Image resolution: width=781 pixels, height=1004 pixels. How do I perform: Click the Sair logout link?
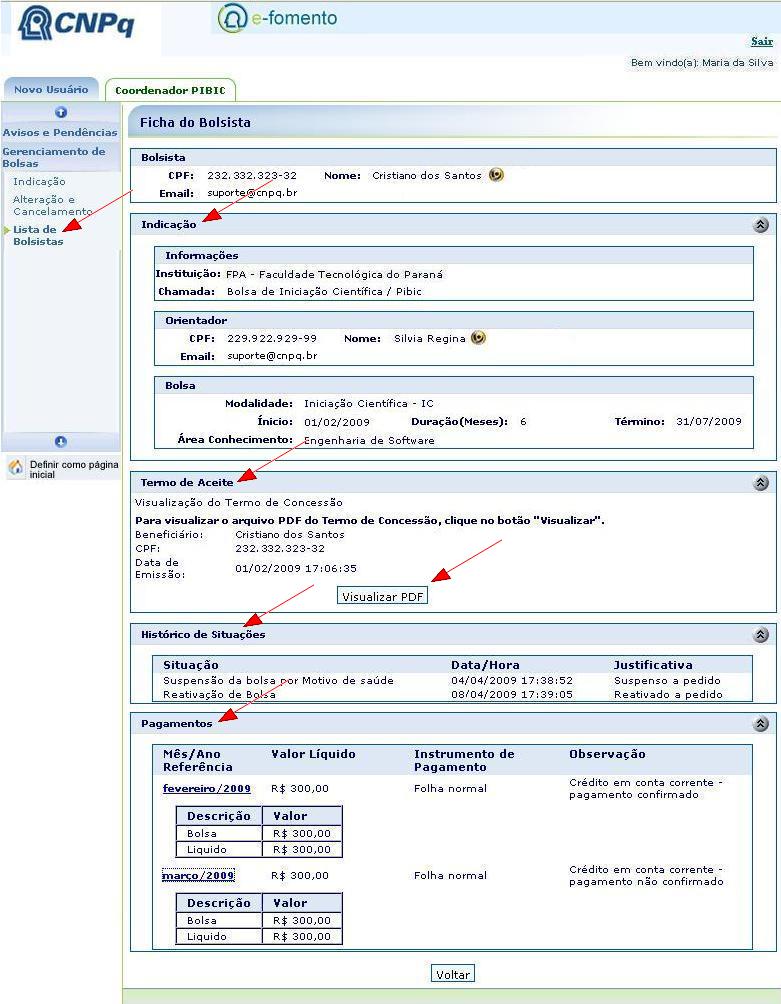(761, 42)
